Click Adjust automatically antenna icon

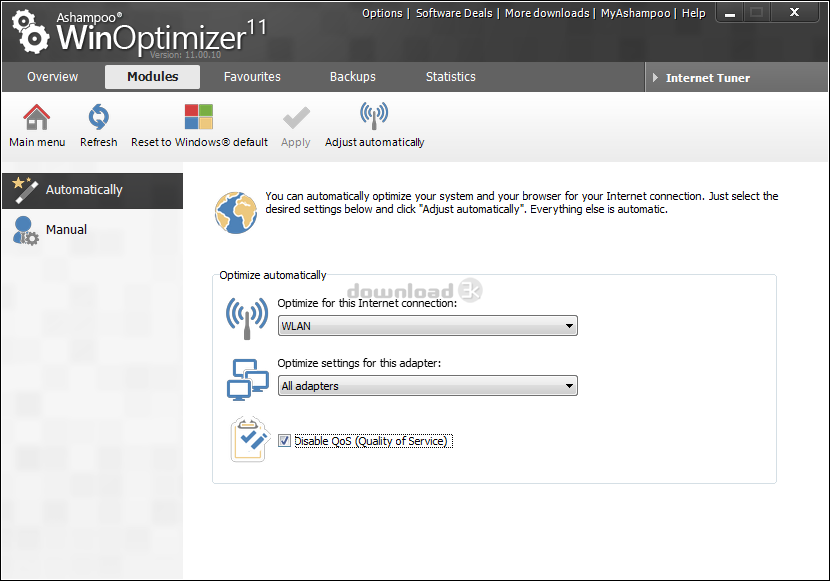pos(374,116)
